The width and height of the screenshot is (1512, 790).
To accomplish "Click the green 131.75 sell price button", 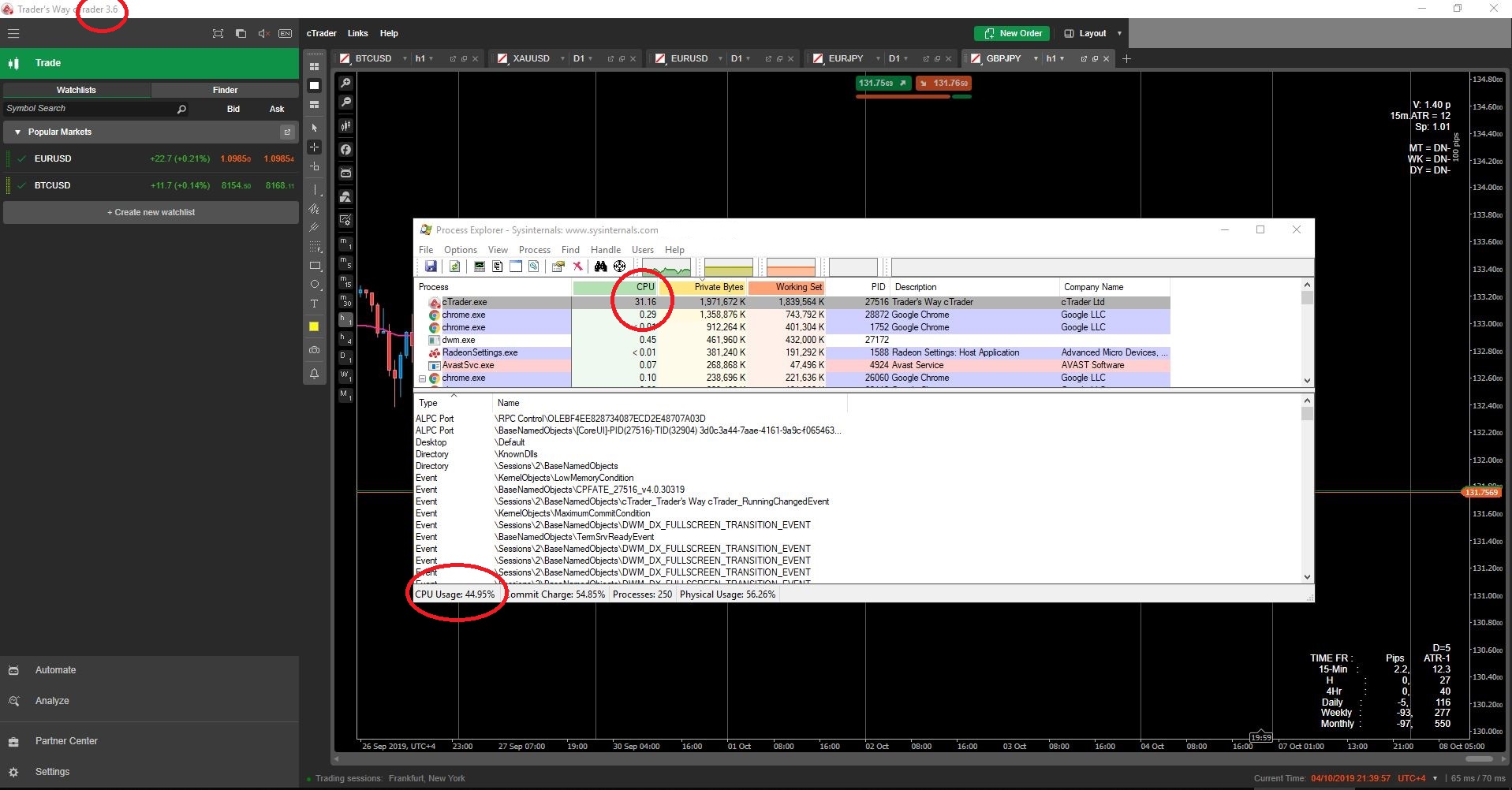I will pos(883,83).
